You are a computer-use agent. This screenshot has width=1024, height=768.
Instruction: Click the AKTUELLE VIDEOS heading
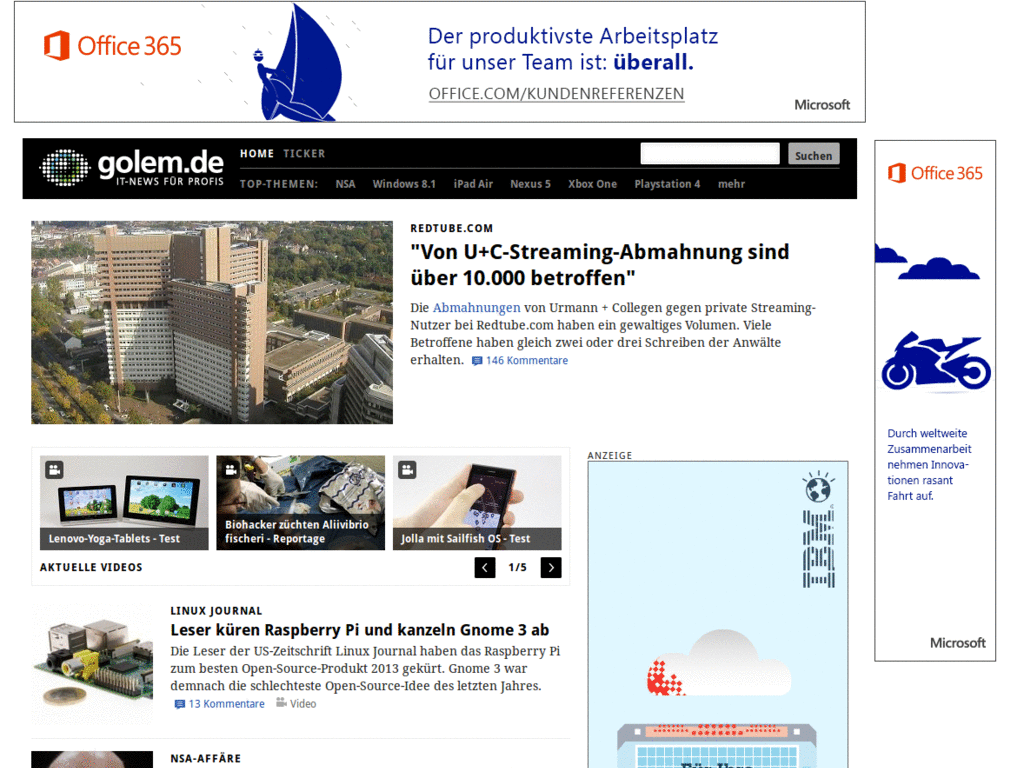(91, 568)
